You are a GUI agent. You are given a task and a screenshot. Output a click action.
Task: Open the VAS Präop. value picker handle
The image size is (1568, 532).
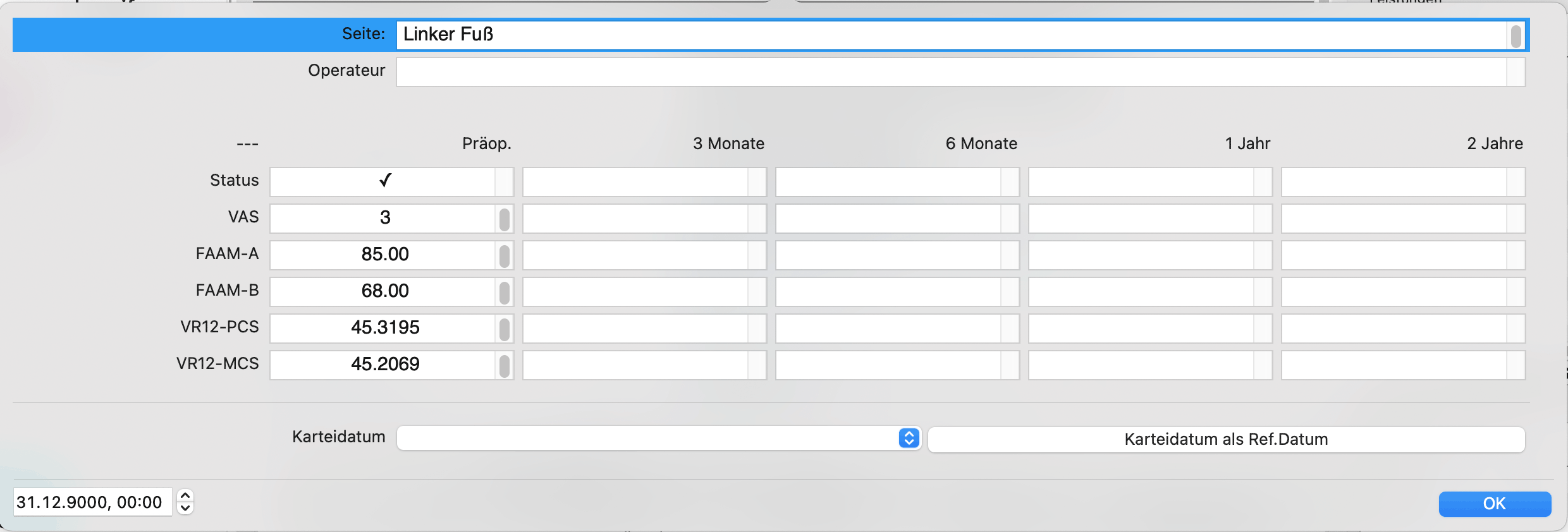504,219
